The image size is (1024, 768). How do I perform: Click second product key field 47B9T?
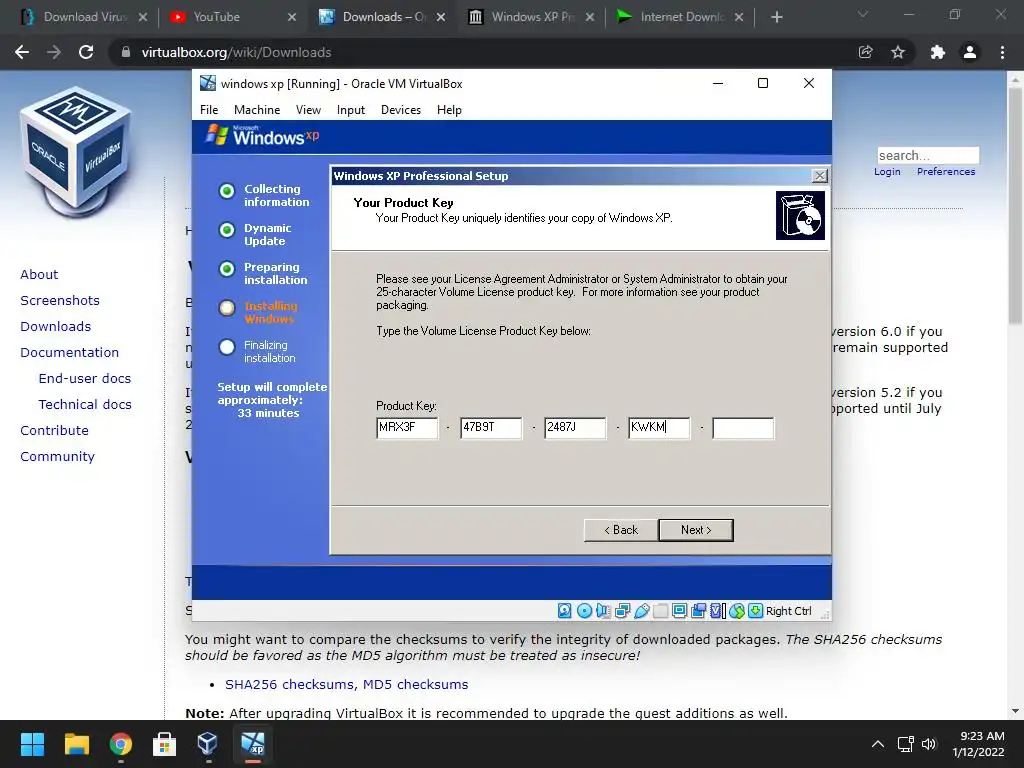(491, 428)
